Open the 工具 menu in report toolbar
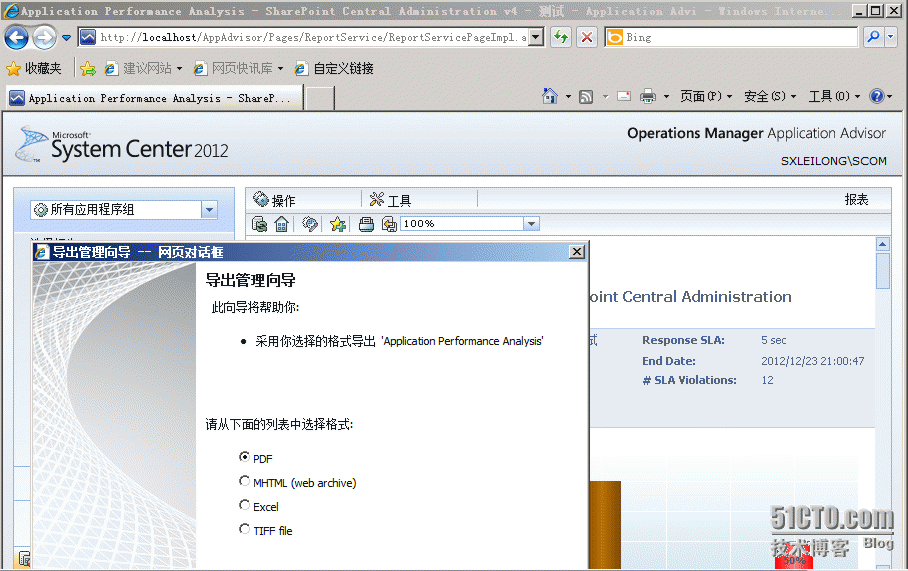This screenshot has height=571, width=908. click(x=390, y=200)
